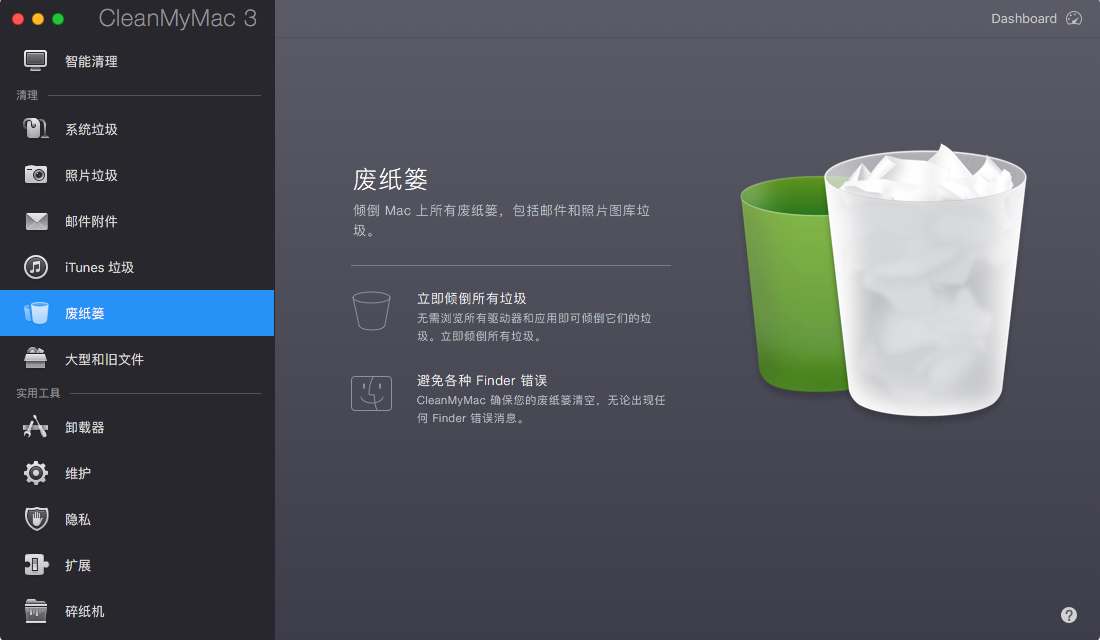Viewport: 1100px width, 640px height.
Task: Open help with the question mark icon
Action: pos(1068,615)
